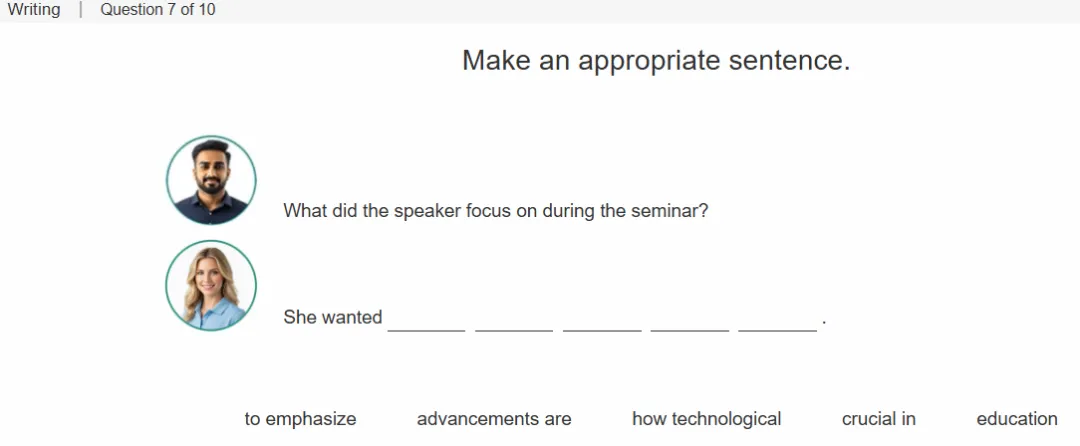Click the question about the seminar speaker
The image size is (1080, 446).
(496, 211)
